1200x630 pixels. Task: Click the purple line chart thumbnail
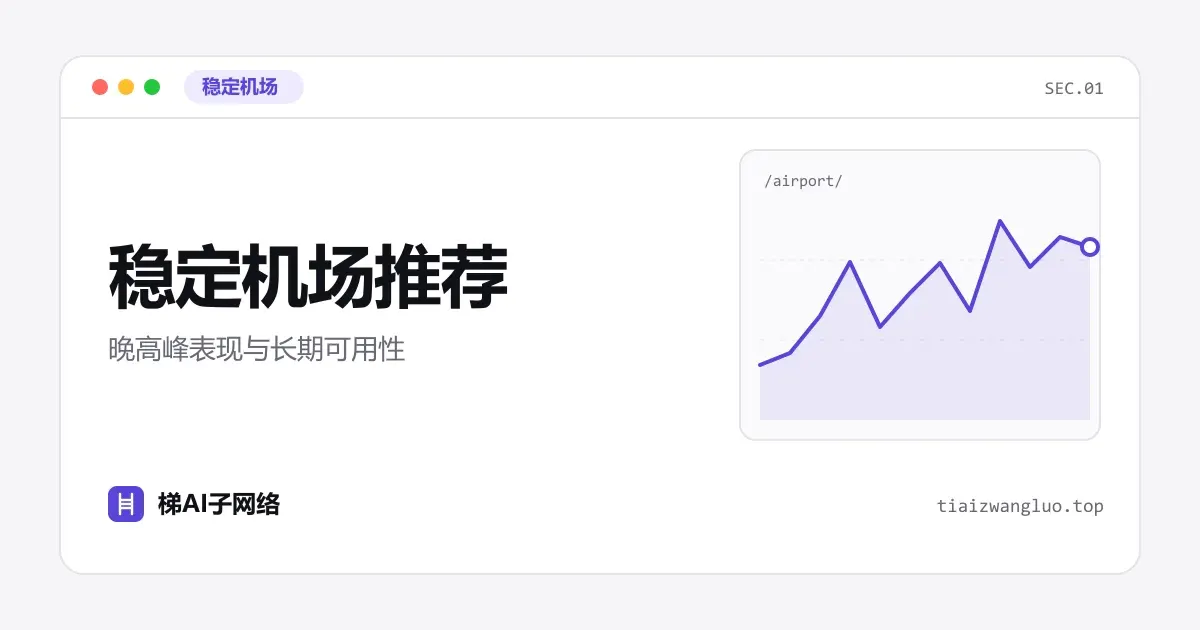(x=920, y=295)
